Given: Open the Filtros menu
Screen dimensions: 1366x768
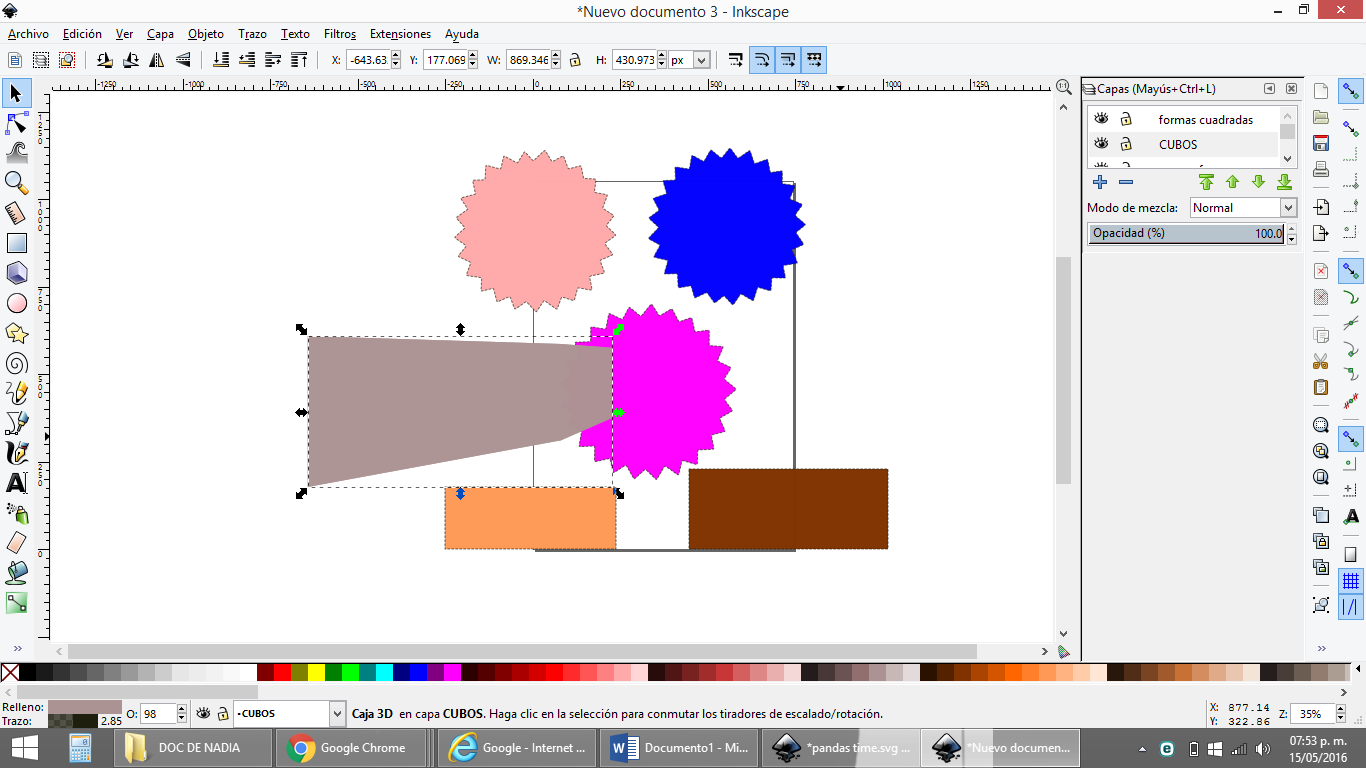Looking at the screenshot, I should [340, 34].
